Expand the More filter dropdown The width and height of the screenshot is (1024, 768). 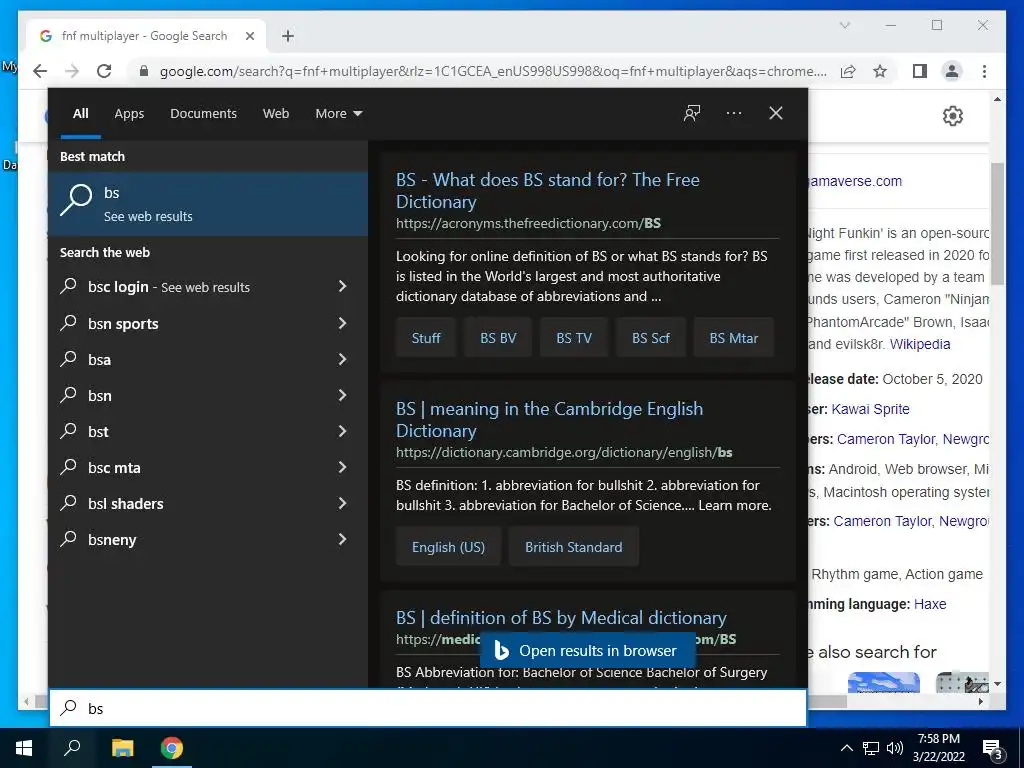(338, 114)
